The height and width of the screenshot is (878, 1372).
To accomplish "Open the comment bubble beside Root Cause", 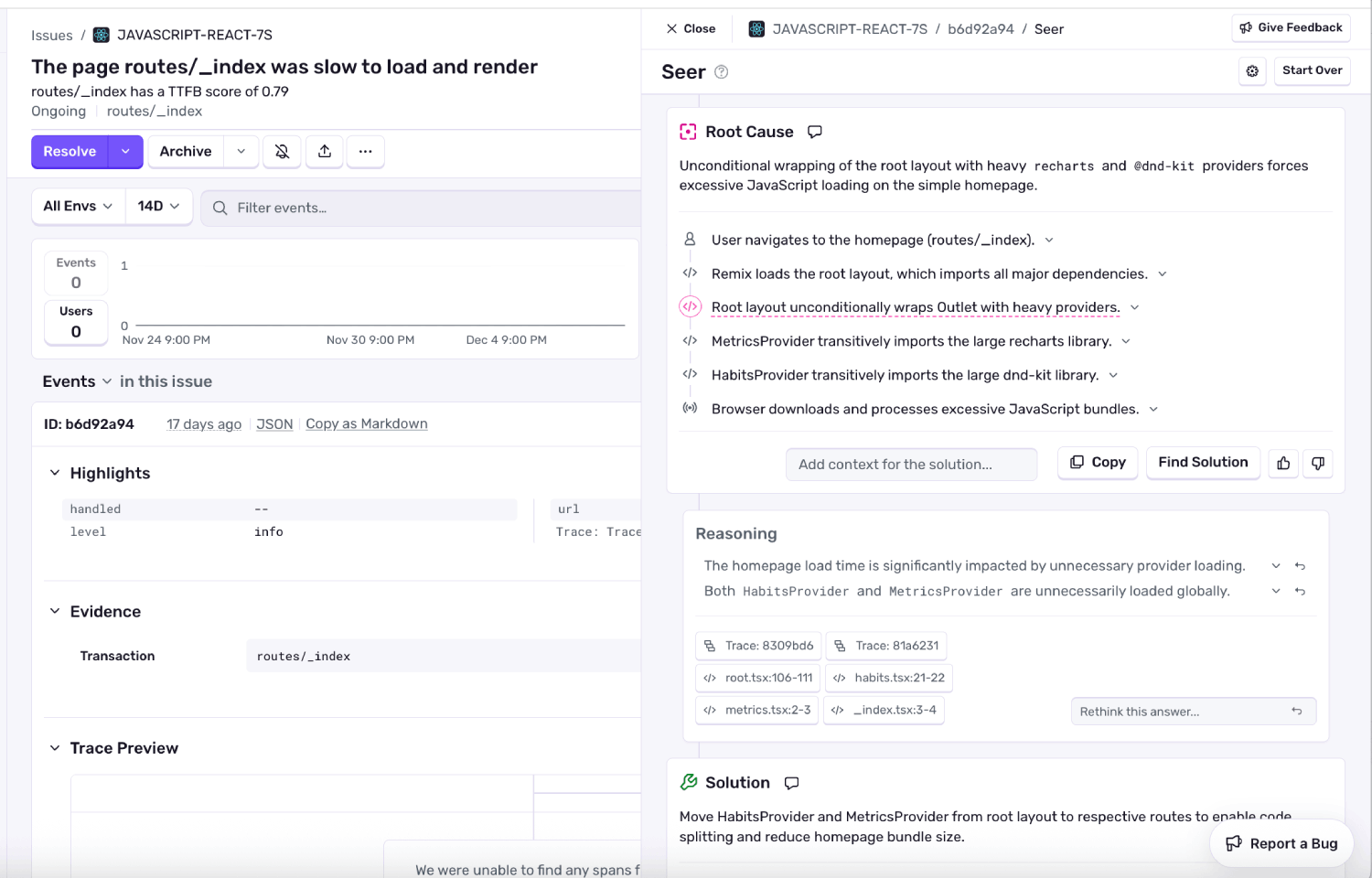I will click(x=814, y=131).
